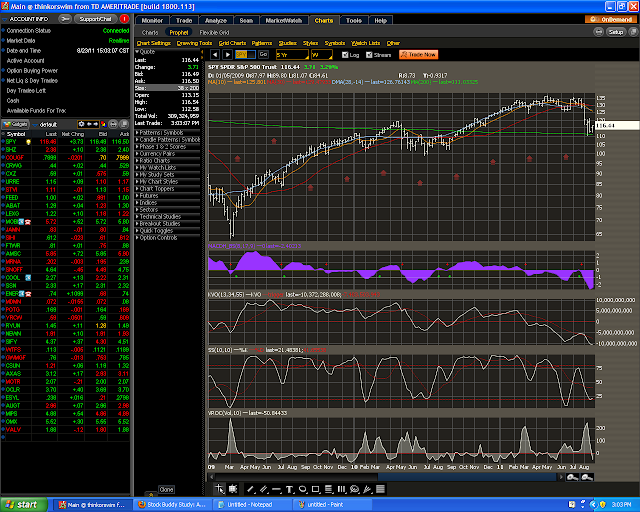The width and height of the screenshot is (640, 512).
Task: Select the ellipse drawing tool
Action: 302,489
